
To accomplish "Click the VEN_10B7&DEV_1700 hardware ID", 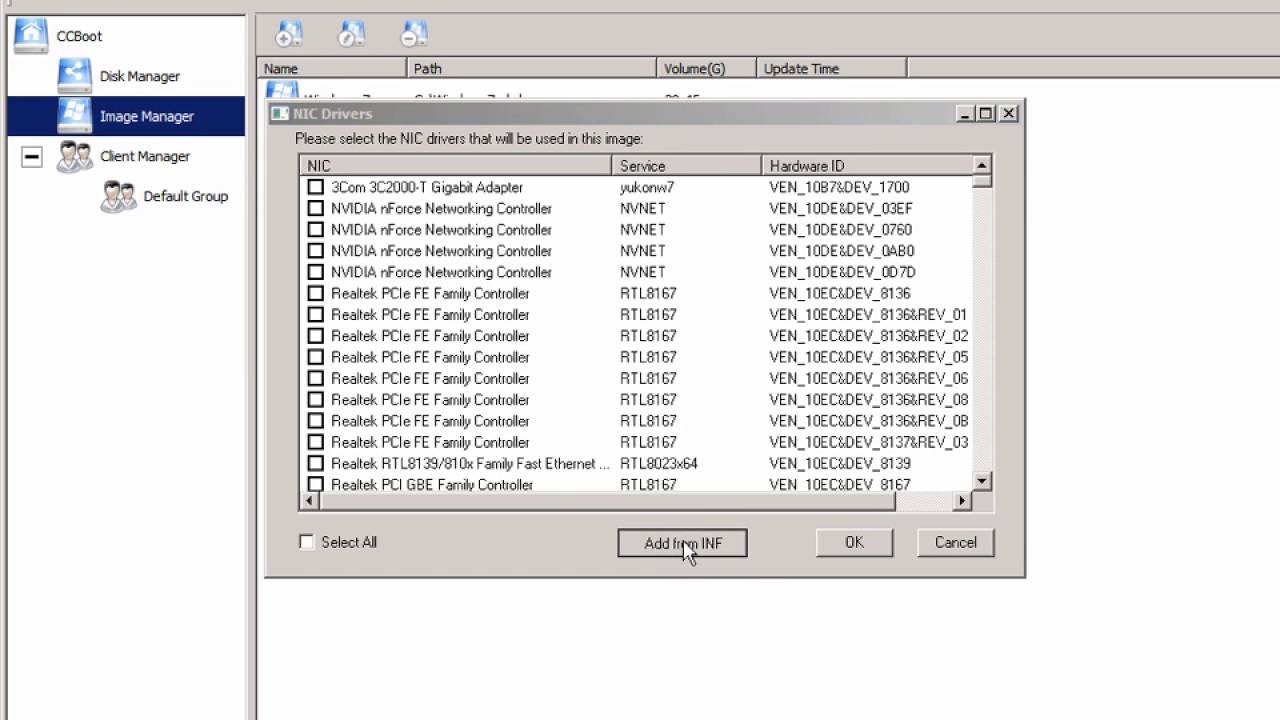I will (839, 187).
